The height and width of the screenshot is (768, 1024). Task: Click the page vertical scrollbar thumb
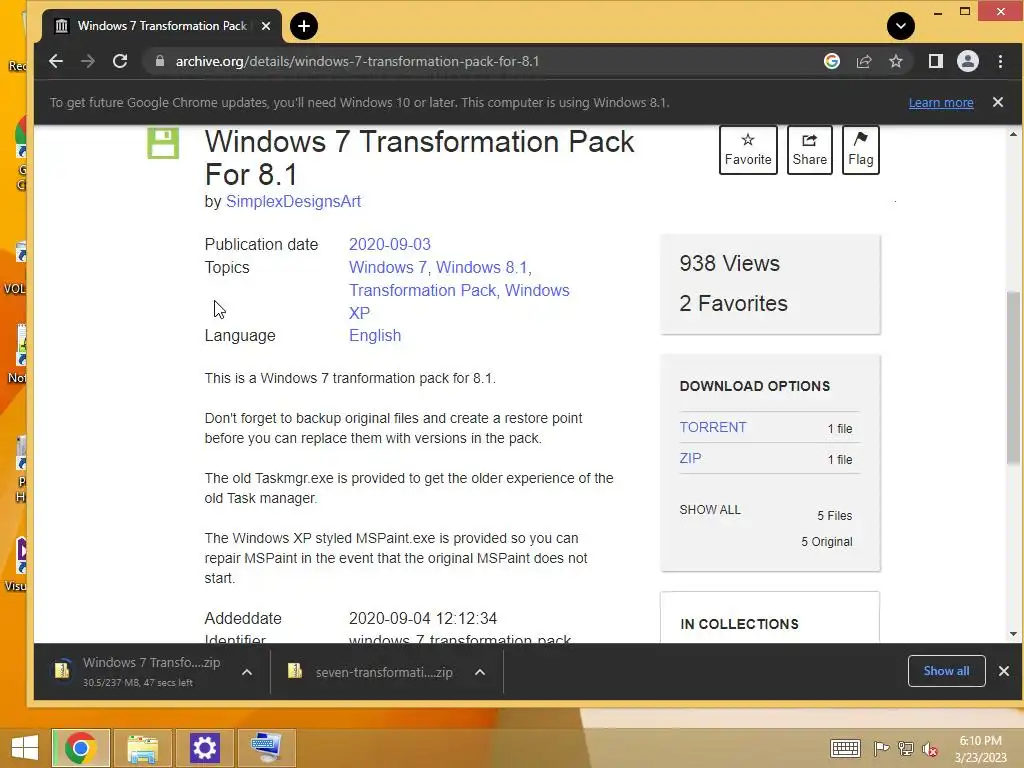[x=1013, y=377]
